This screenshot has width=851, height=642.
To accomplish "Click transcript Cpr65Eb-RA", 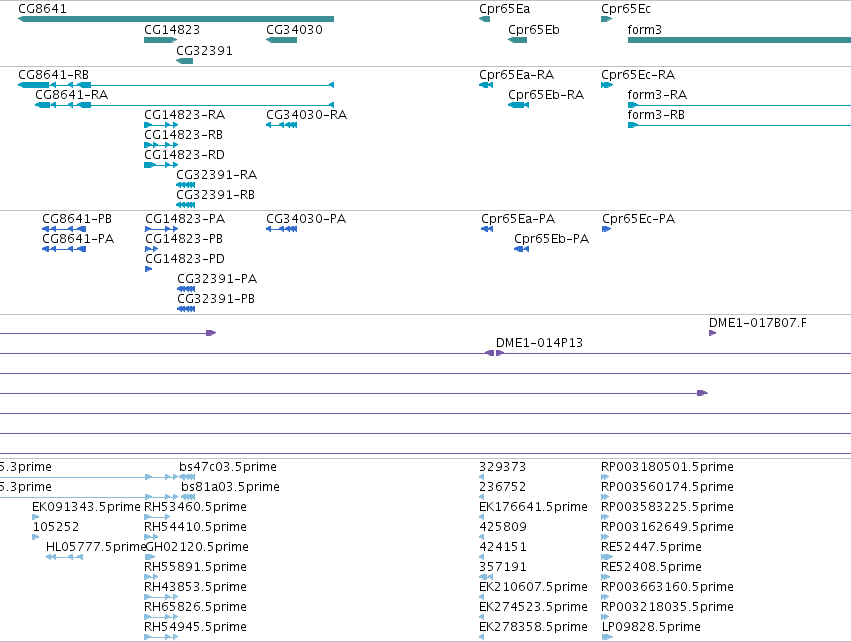I will point(518,105).
